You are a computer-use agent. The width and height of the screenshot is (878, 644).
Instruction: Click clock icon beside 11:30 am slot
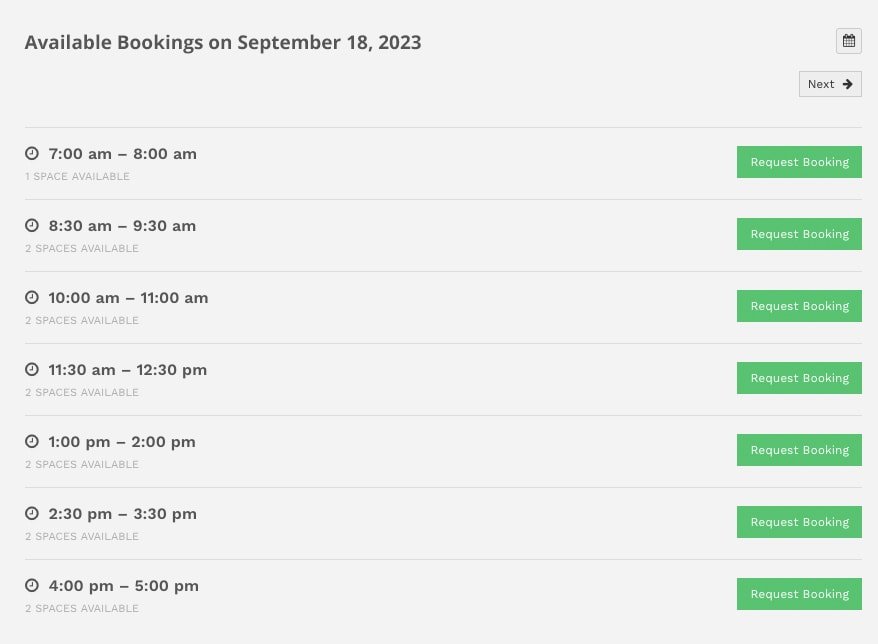pyautogui.click(x=32, y=369)
